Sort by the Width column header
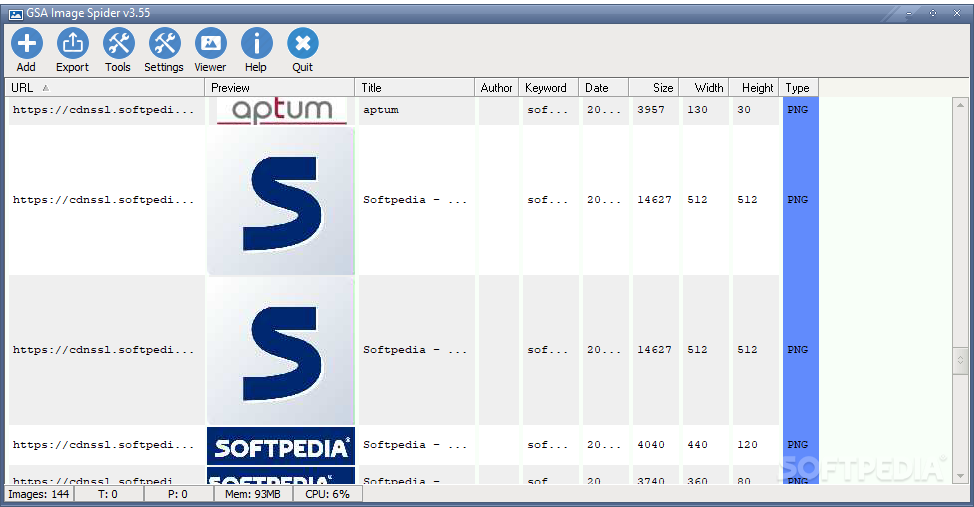This screenshot has height=507, width=974. tap(703, 88)
